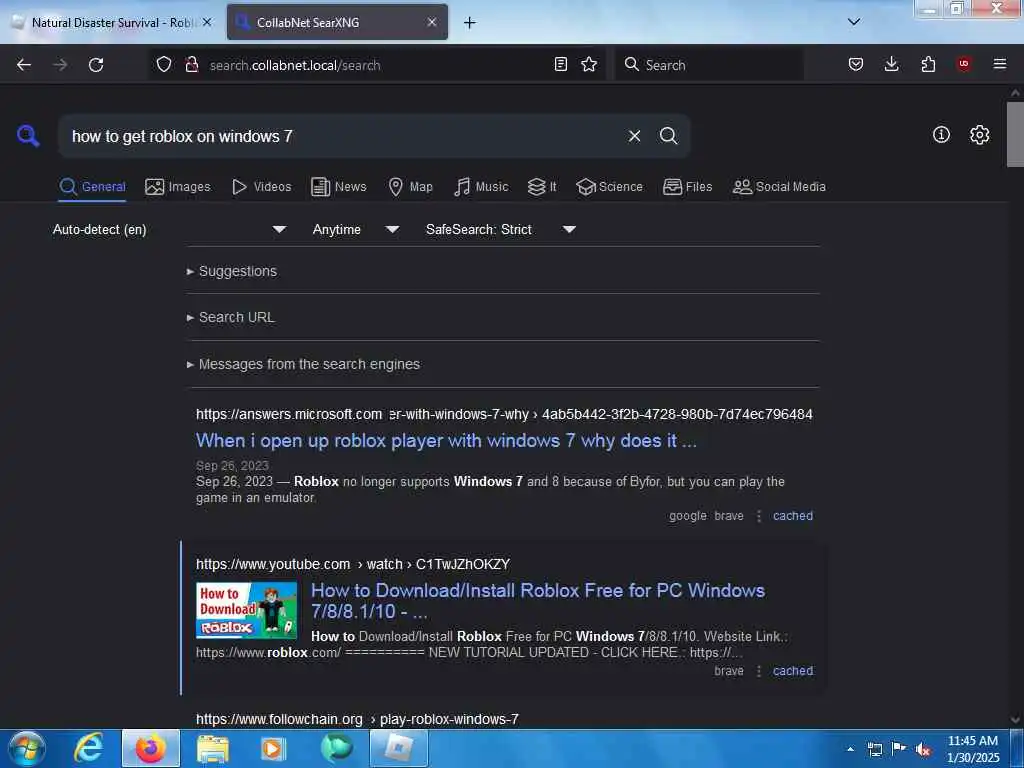
Task: Click the How to Download Roblox thumbnail
Action: pos(246,610)
